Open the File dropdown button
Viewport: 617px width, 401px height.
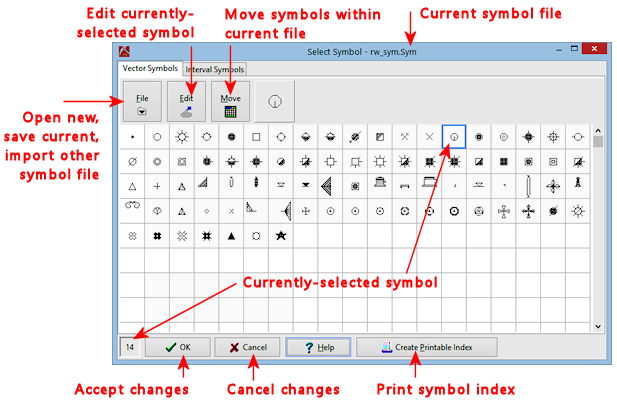tap(143, 102)
